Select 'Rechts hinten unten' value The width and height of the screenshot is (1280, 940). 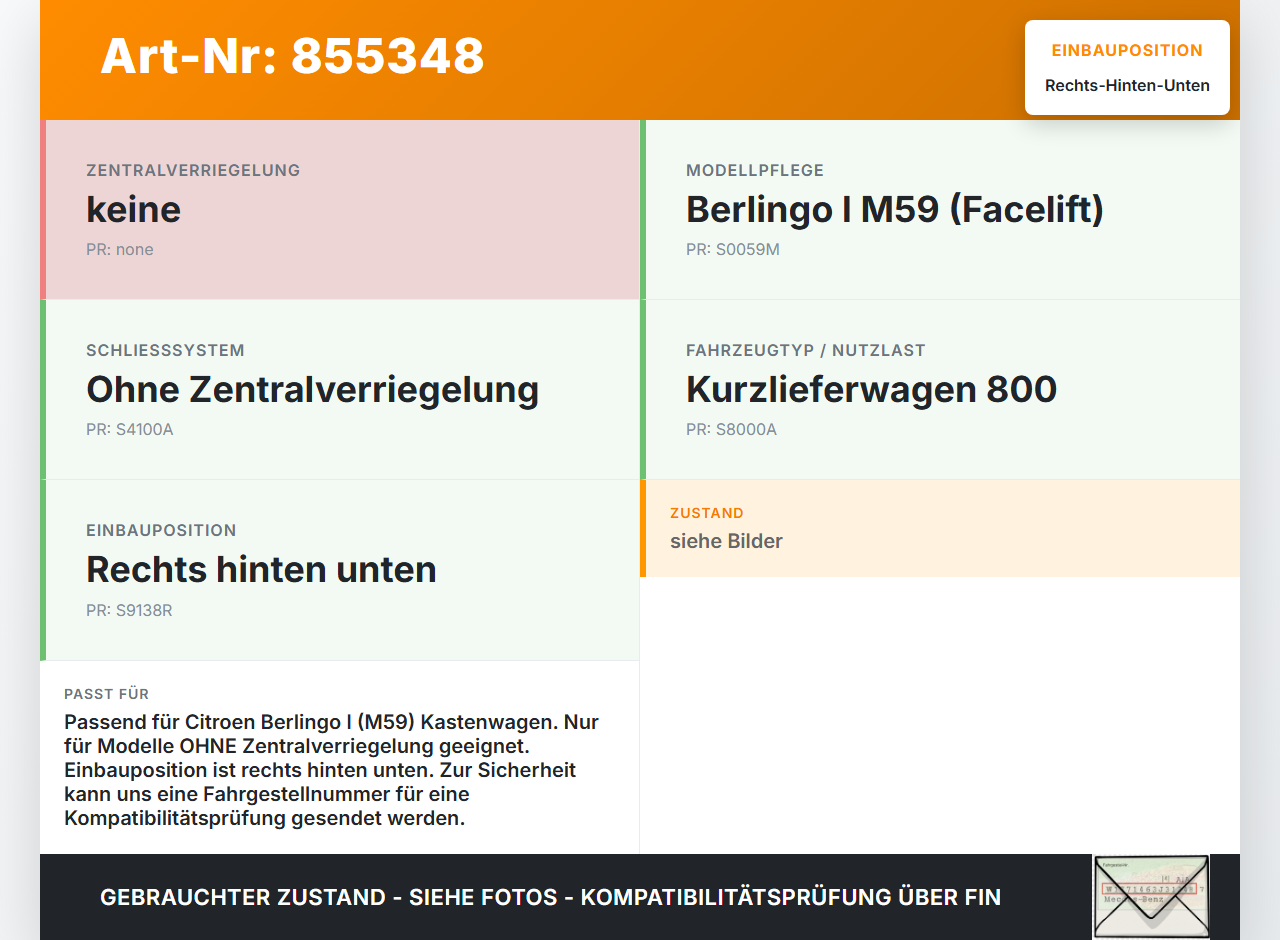point(262,569)
